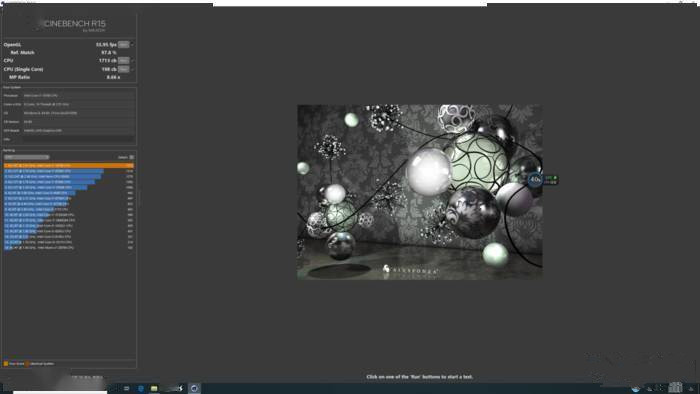Viewport: 700px width, 394px height.
Task: Click Run button beside CPU score
Action: (124, 60)
